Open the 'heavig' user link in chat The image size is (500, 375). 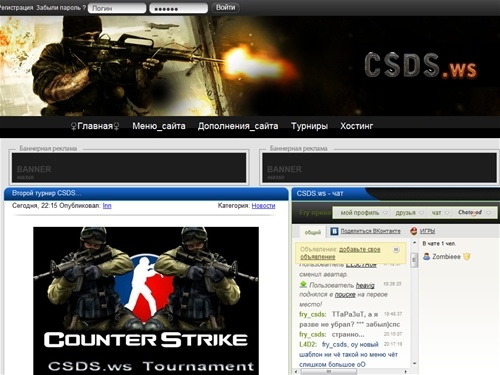coord(365,285)
